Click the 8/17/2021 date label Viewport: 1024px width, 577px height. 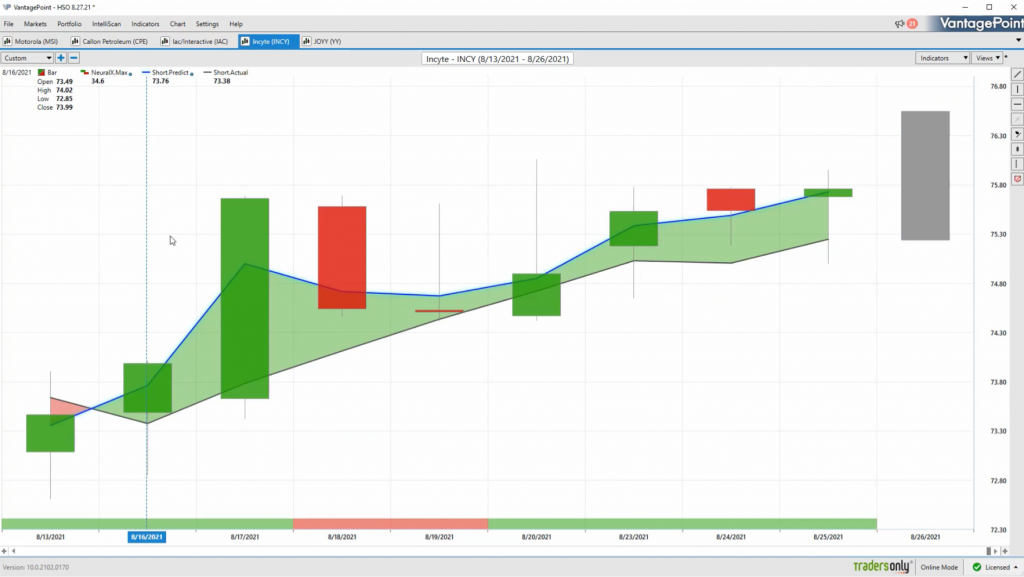[x=245, y=537]
